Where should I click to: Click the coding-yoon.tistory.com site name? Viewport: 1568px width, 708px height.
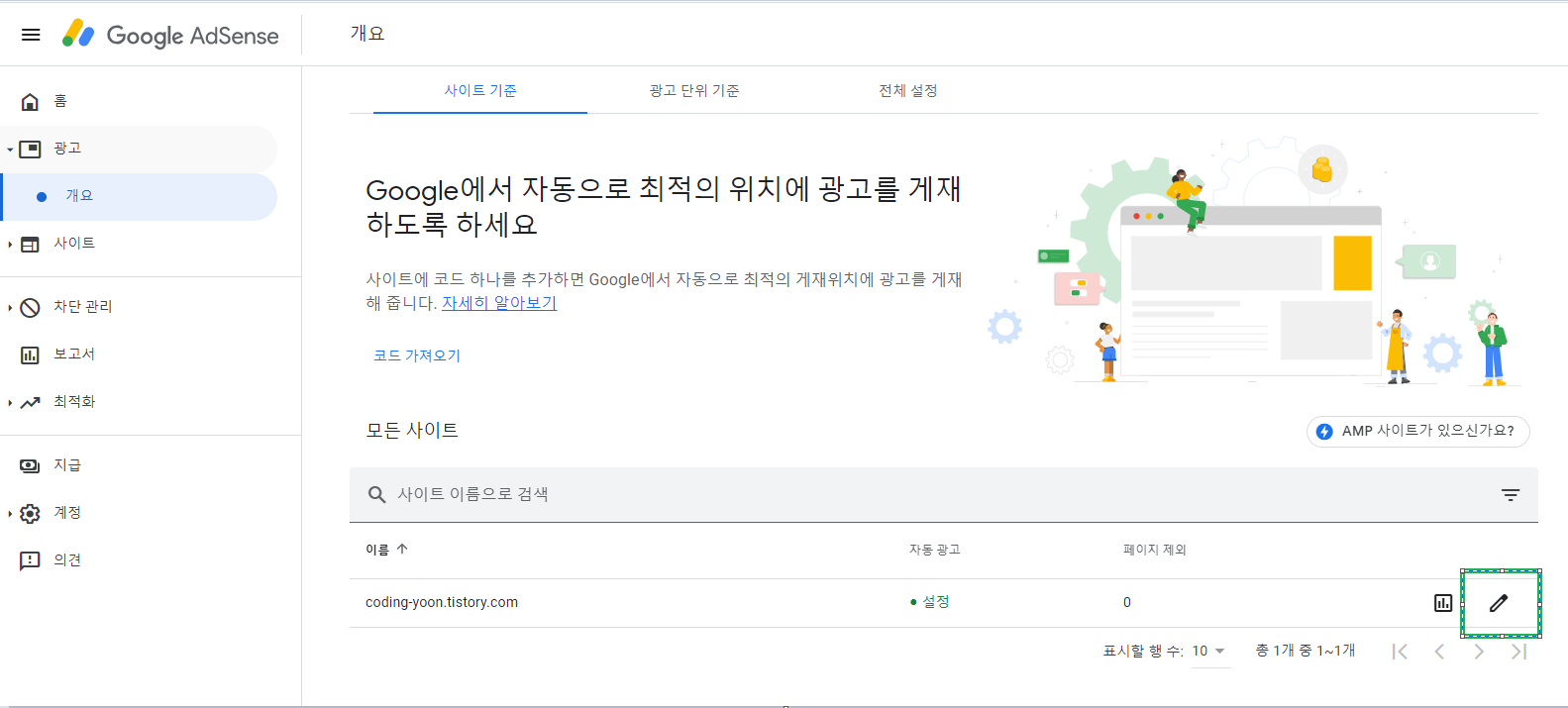click(442, 602)
